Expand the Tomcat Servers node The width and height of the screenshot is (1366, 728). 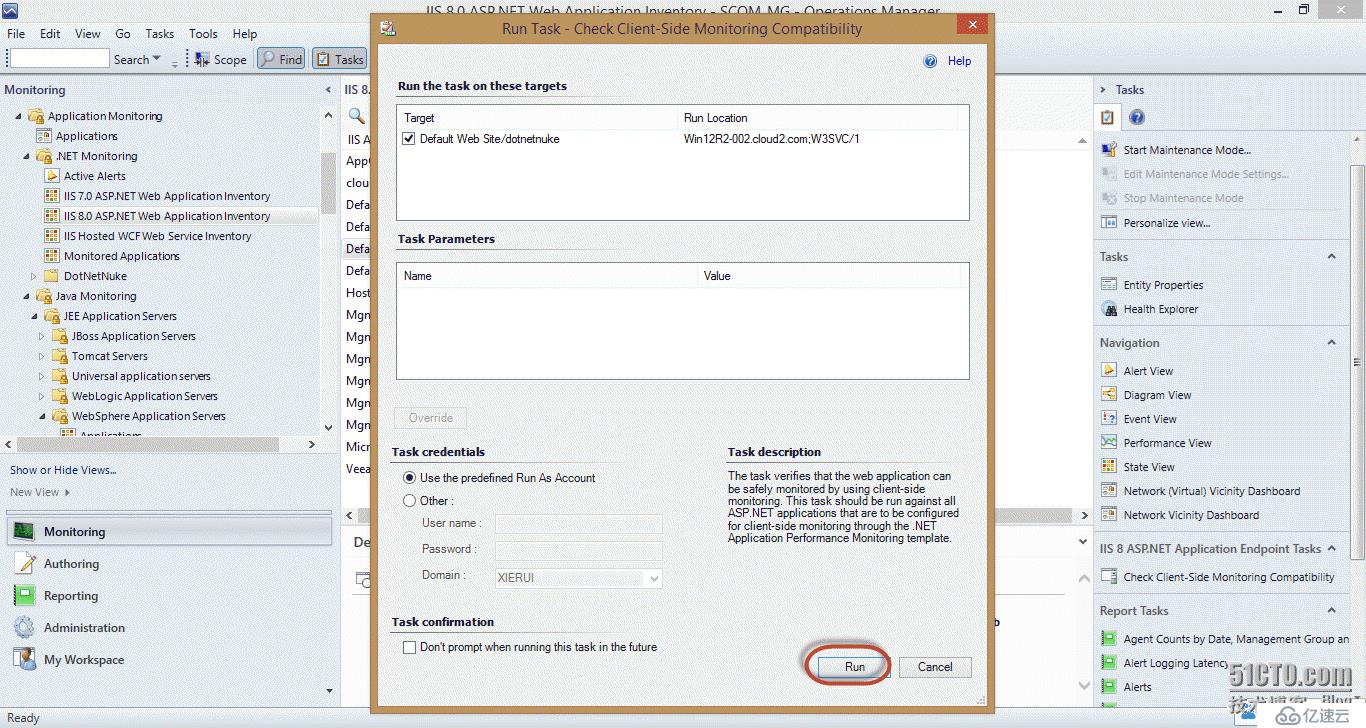point(42,356)
